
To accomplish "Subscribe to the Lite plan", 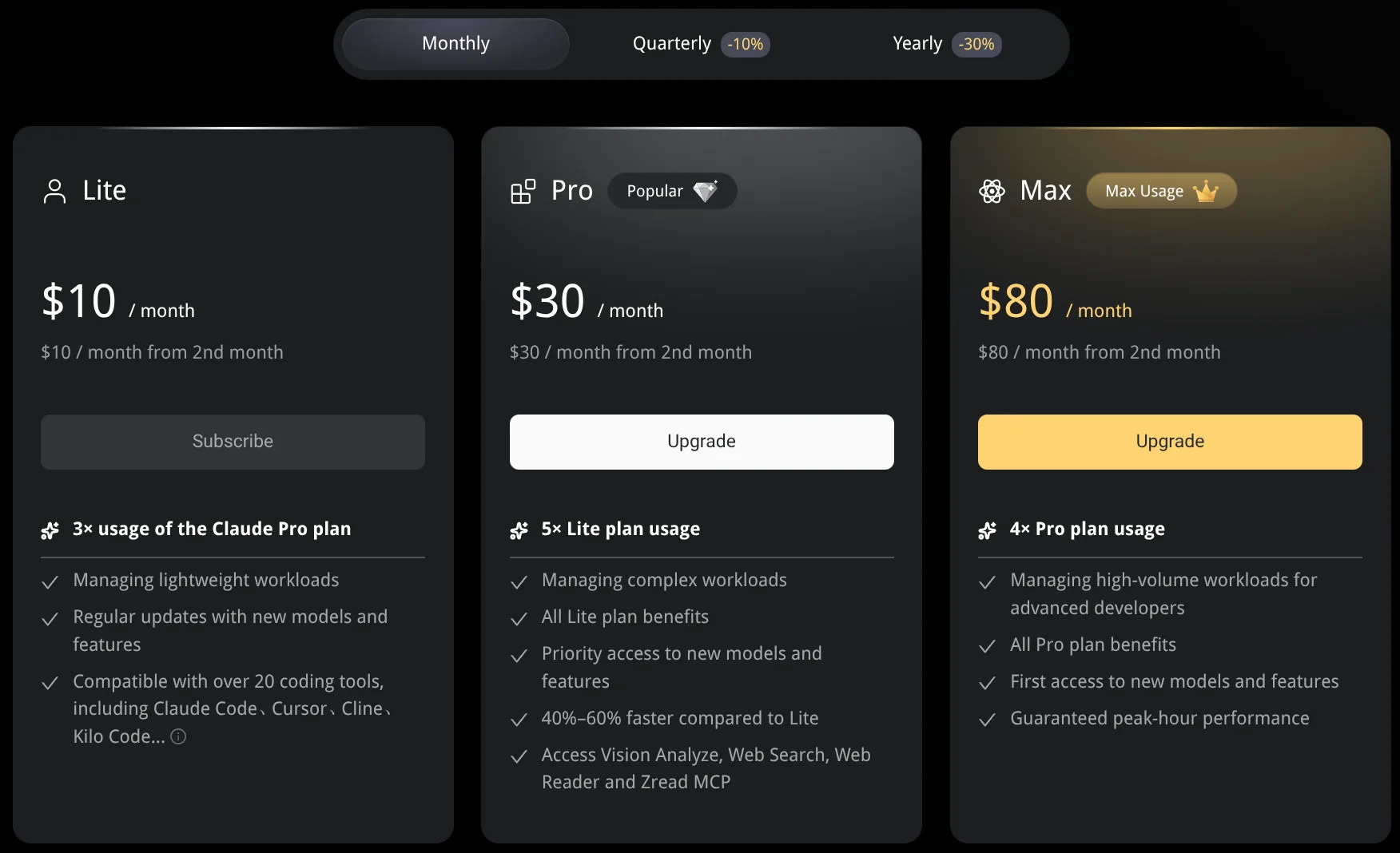I will (233, 442).
